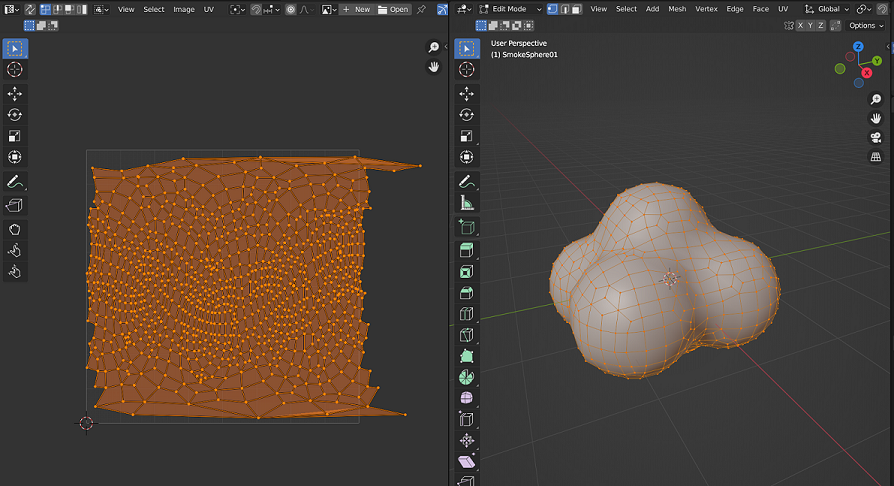This screenshot has height=486, width=894.
Task: Select the Extrude Region tool in 3D viewport
Action: click(467, 250)
